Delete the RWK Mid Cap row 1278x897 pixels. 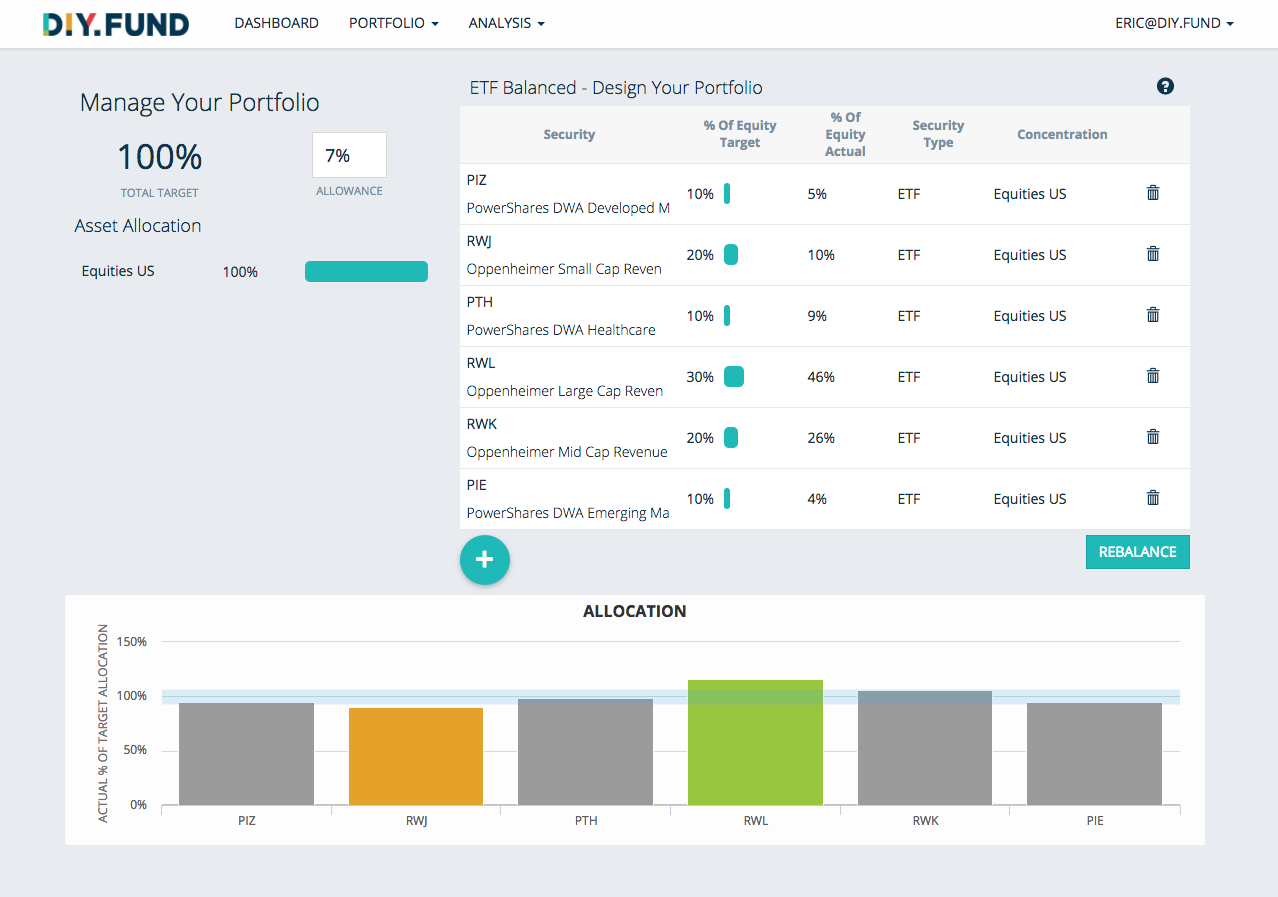1152,437
